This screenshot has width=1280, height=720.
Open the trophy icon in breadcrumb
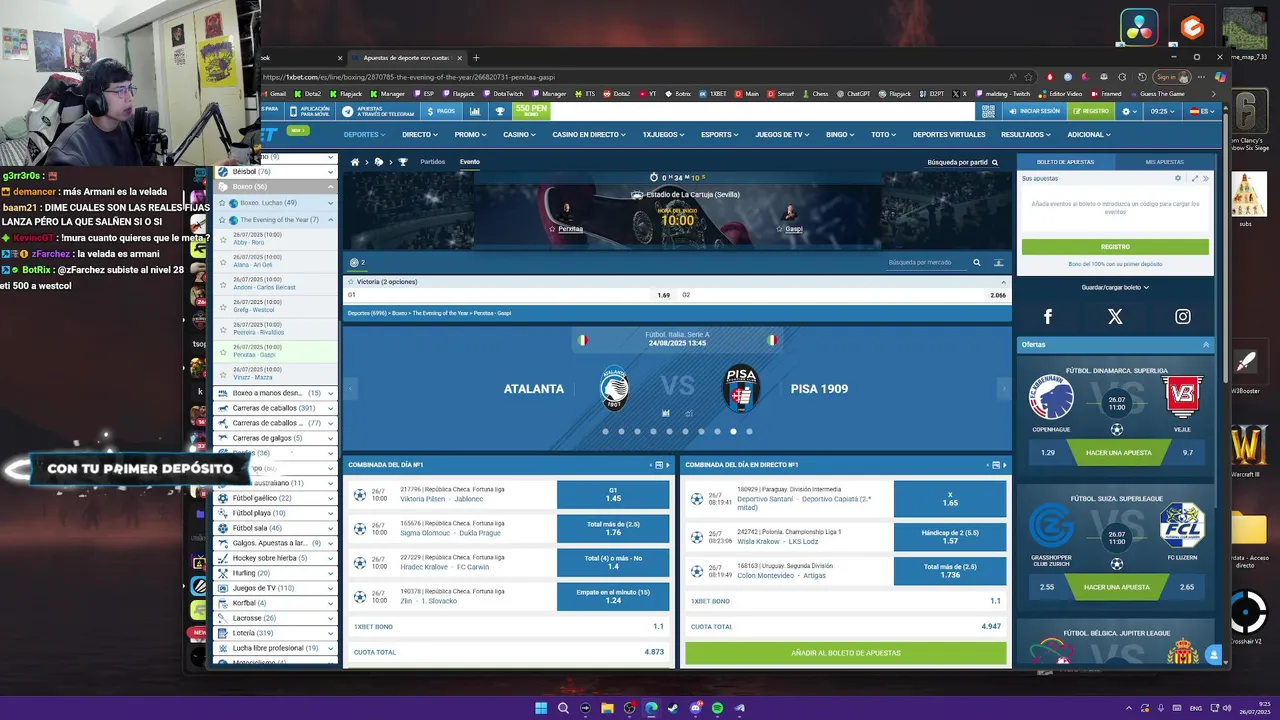[x=403, y=162]
